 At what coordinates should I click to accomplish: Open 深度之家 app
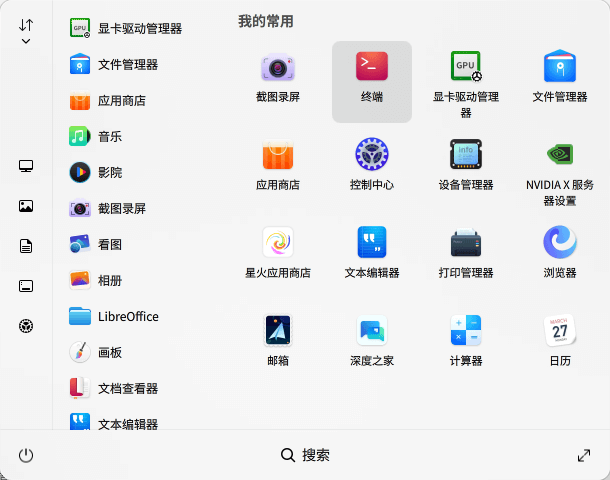click(372, 341)
